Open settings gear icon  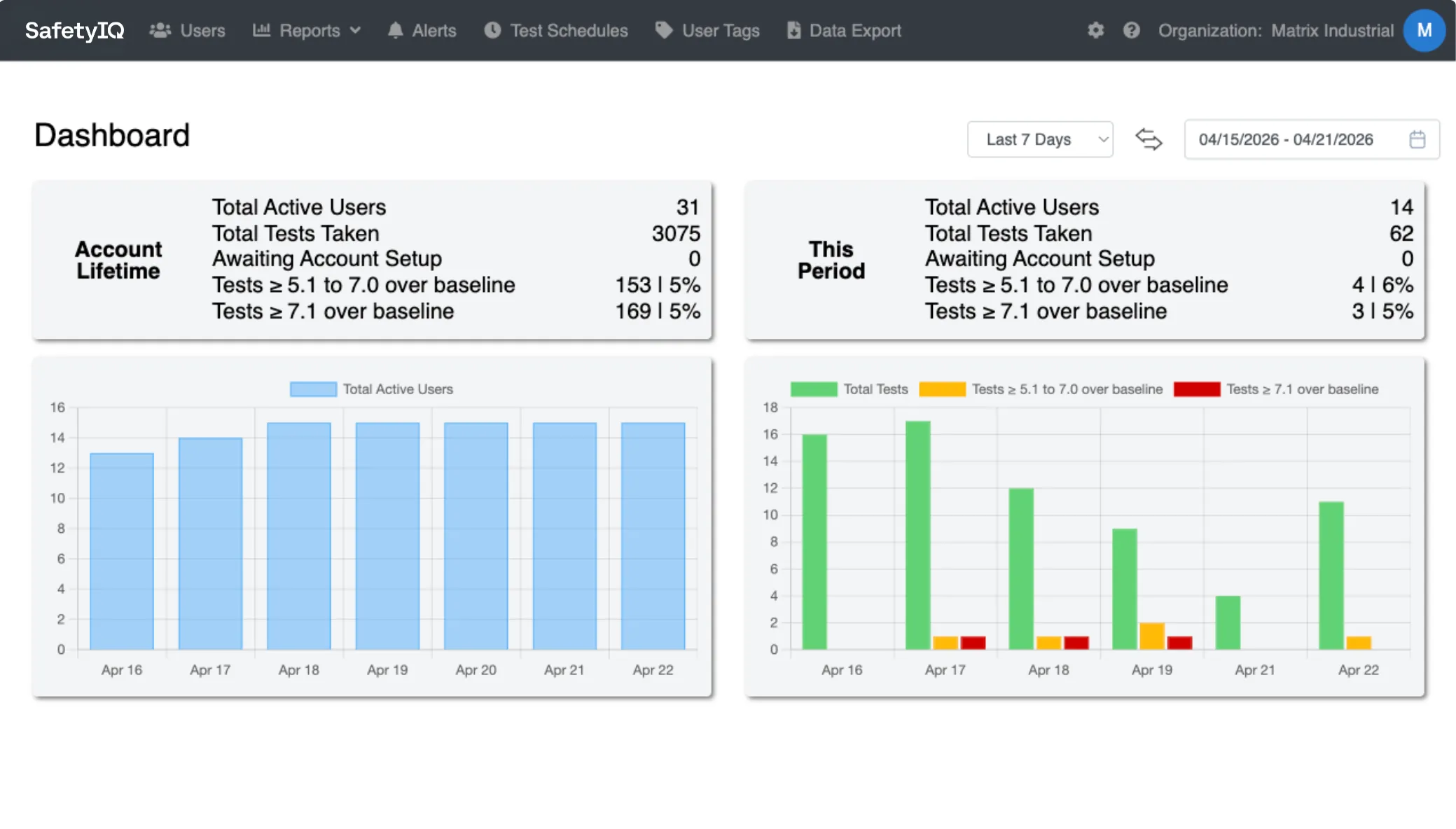click(1095, 30)
